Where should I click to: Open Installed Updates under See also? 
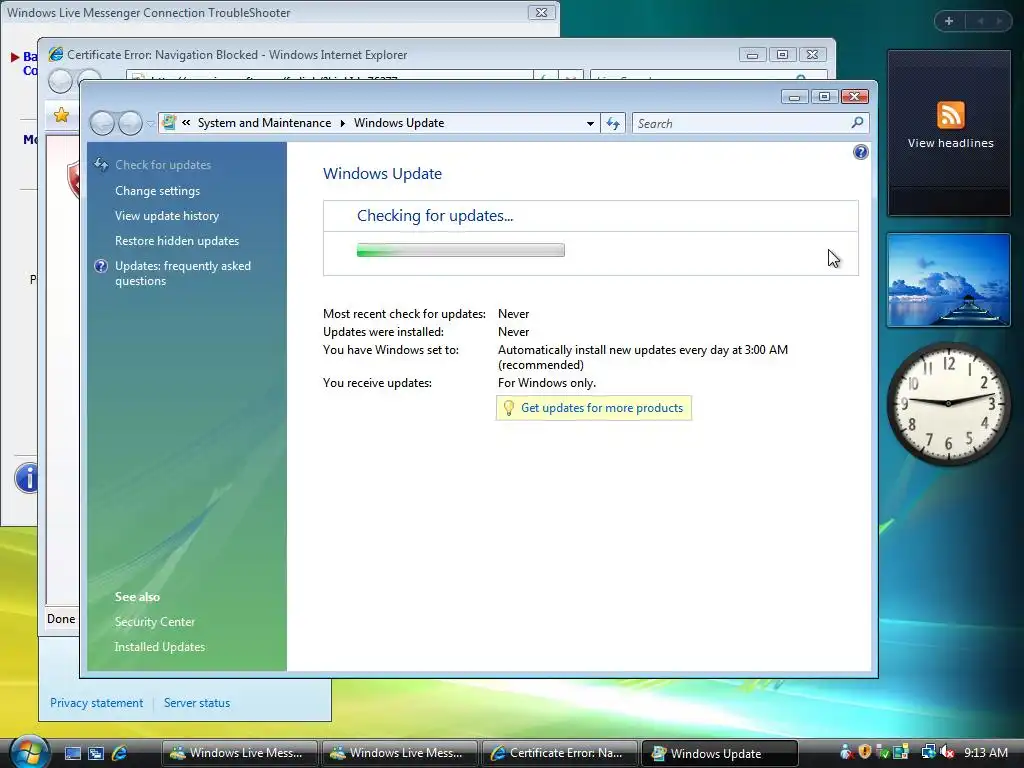[159, 647]
